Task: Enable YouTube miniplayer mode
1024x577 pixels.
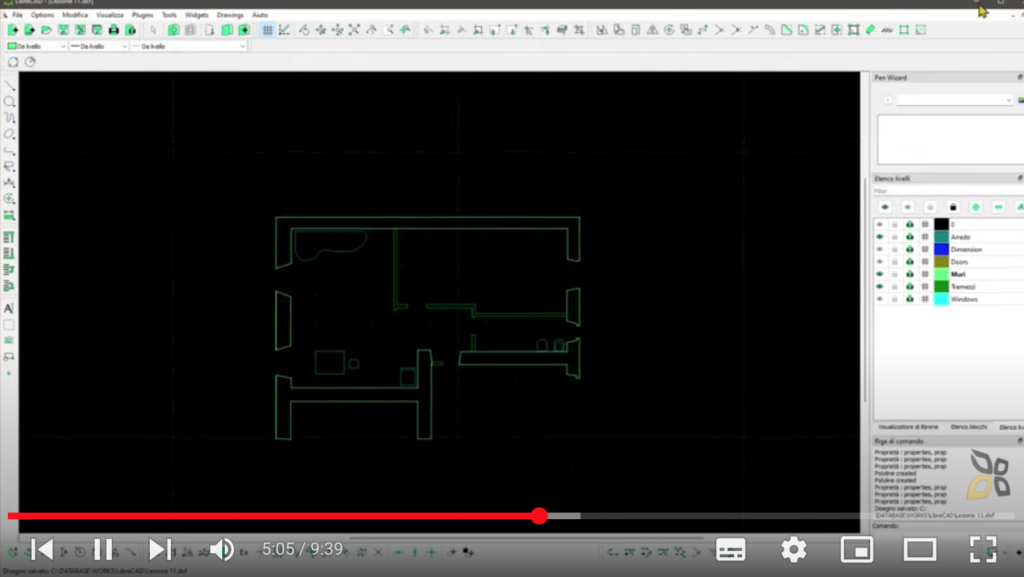Action: (x=857, y=550)
